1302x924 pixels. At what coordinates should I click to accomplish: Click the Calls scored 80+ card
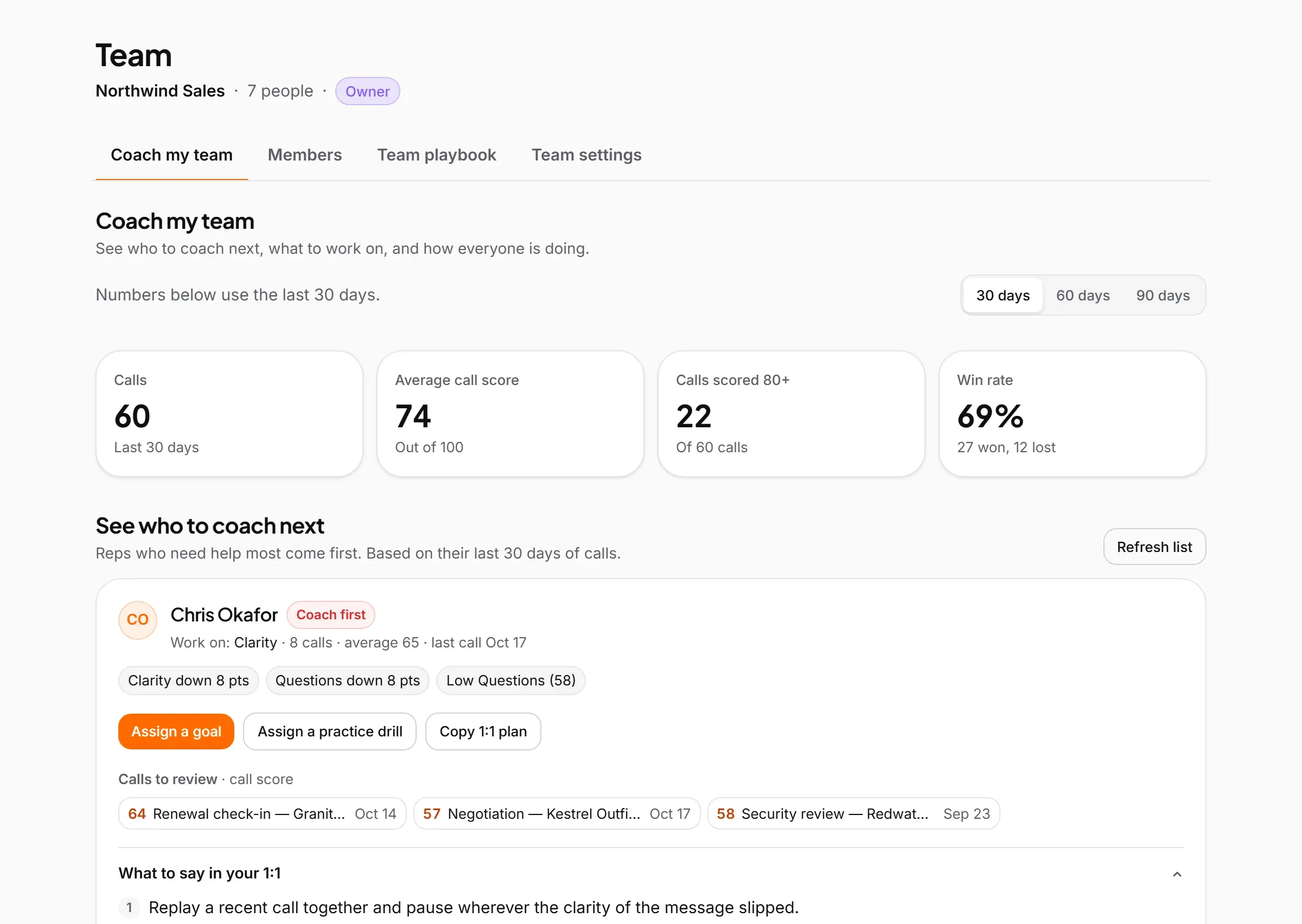tap(791, 414)
